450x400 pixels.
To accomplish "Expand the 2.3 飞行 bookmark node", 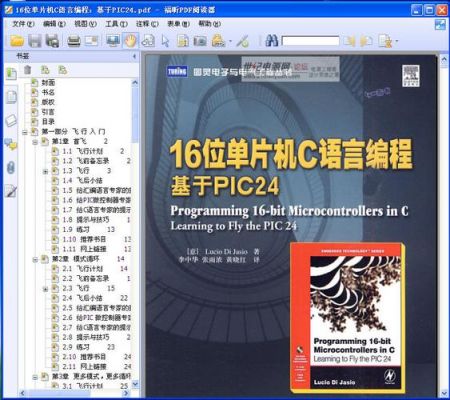I will coord(45,289).
